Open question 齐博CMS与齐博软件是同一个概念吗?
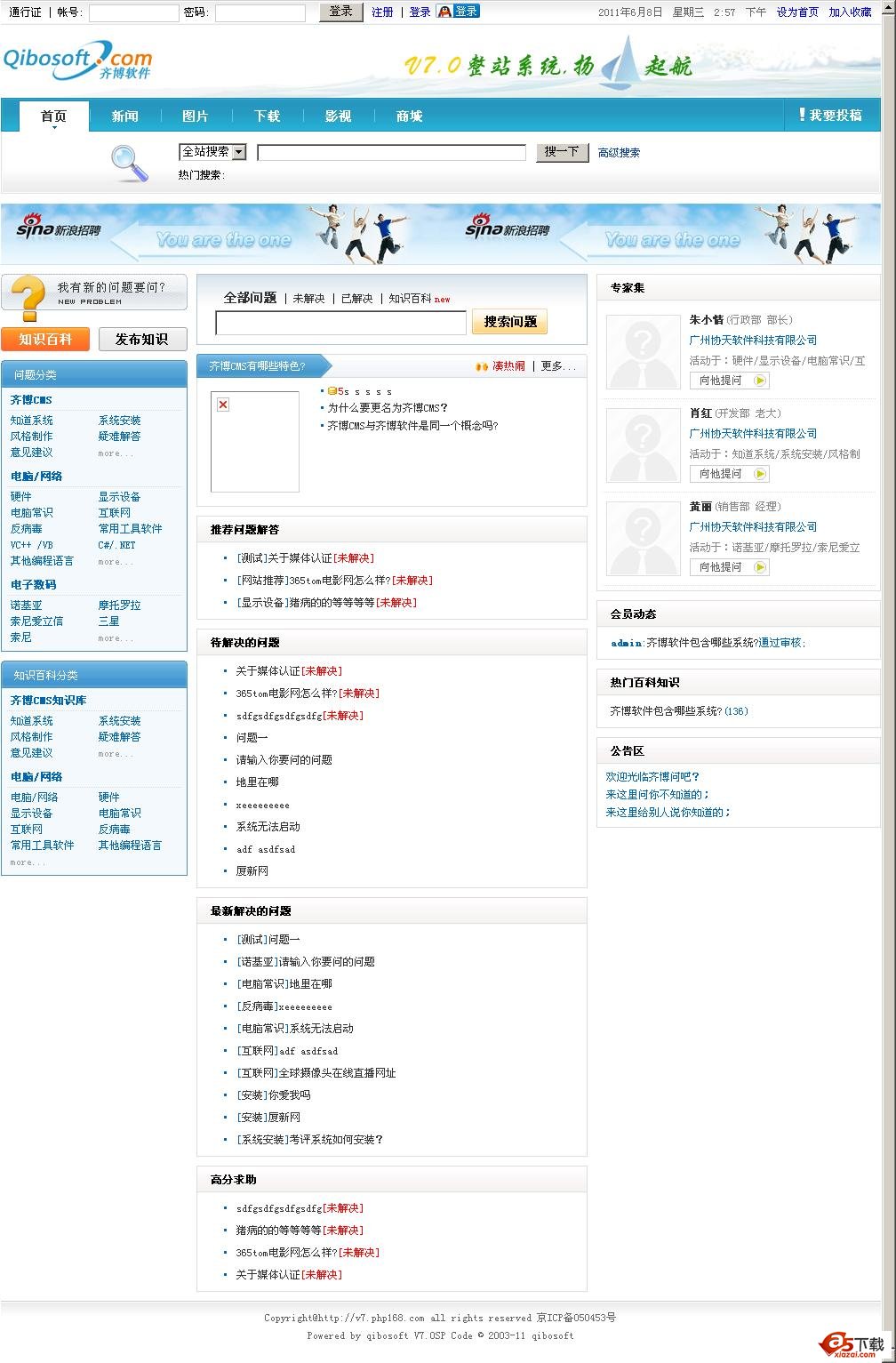The width and height of the screenshot is (896, 1363). click(x=412, y=426)
